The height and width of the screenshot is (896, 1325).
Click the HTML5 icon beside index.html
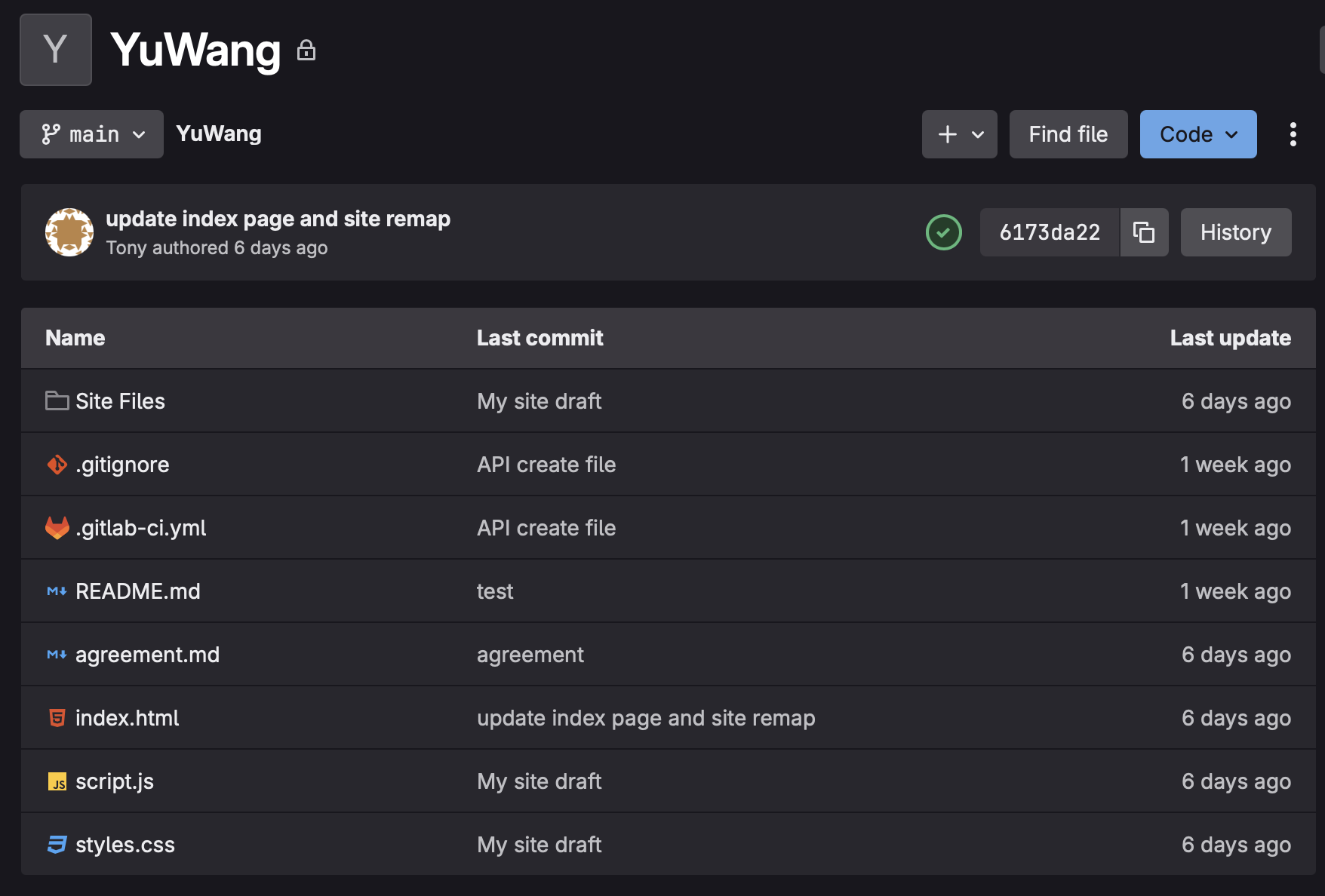[x=57, y=717]
